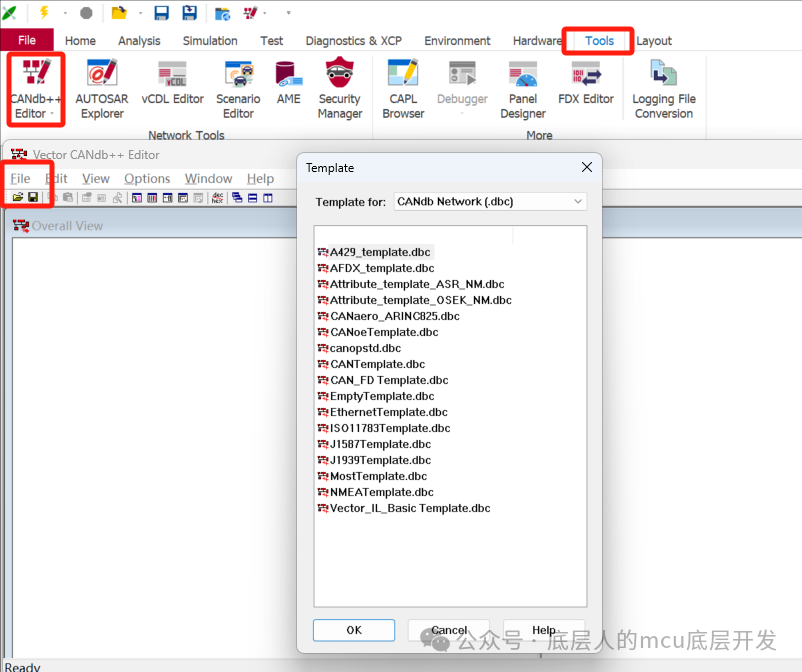Screen dimensions: 802x672
Task: Click the floppy-with-arrow save-as icon
Action: [x=190, y=13]
